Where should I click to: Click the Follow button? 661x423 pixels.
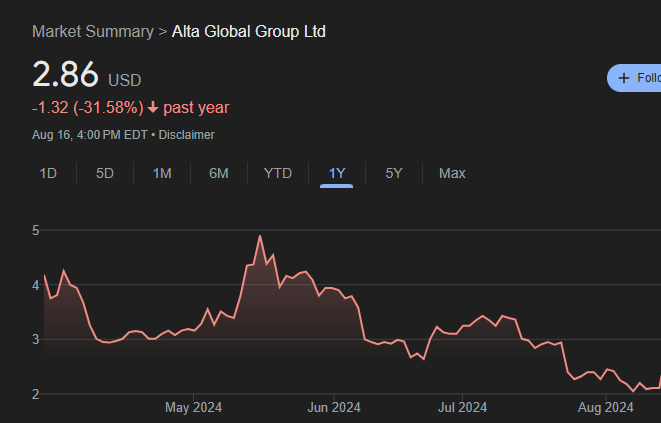click(634, 78)
